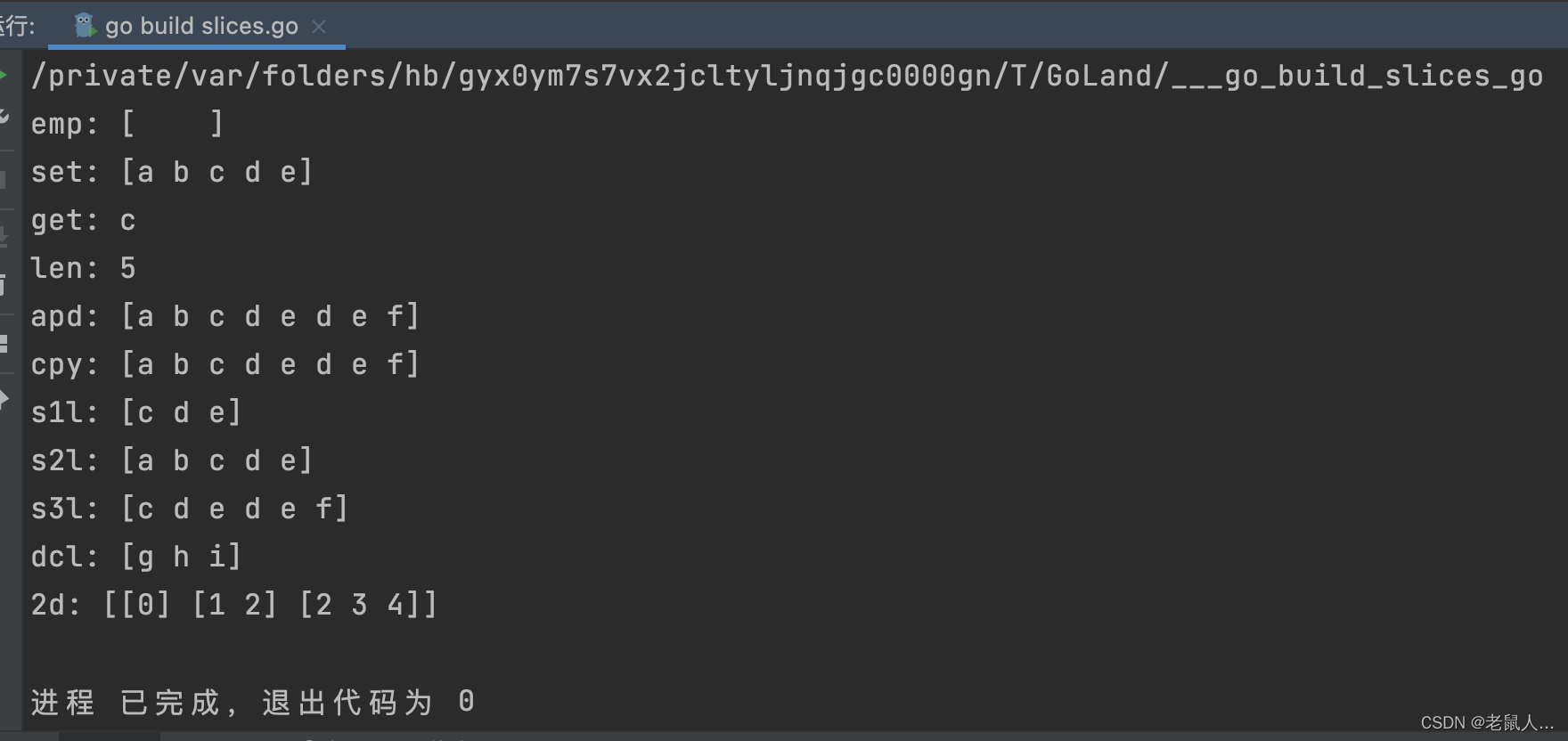Rerun the program via the green arrow icon

6,74
